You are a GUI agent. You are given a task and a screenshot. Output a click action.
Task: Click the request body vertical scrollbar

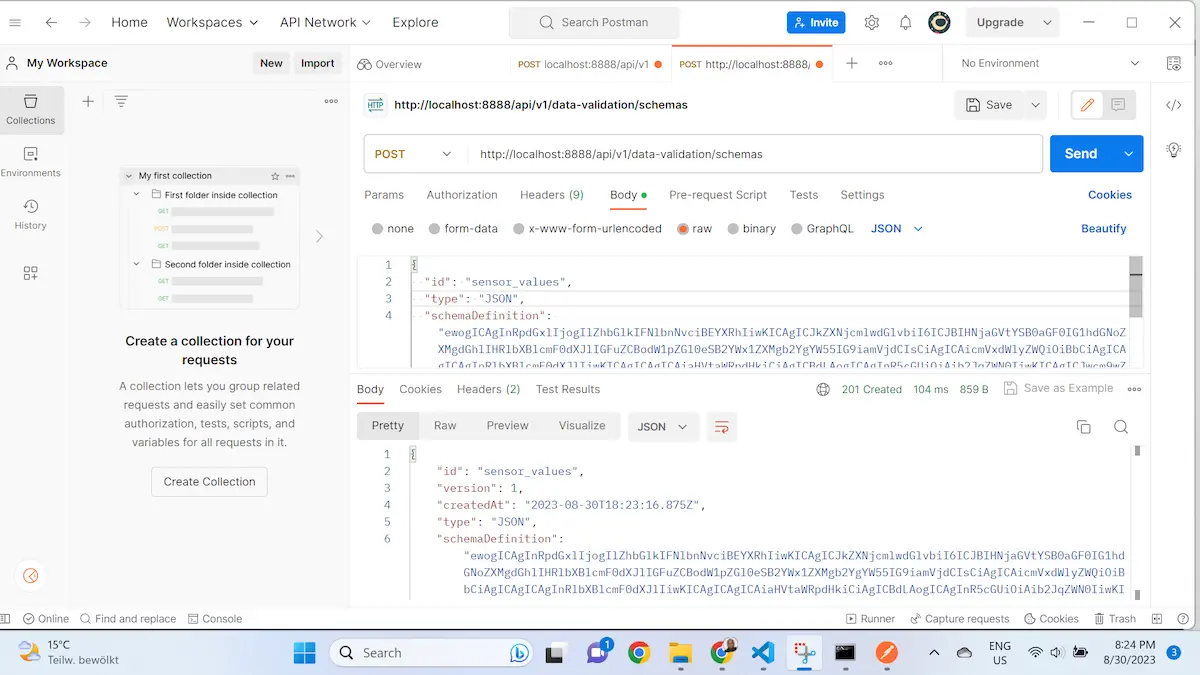[x=1136, y=286]
